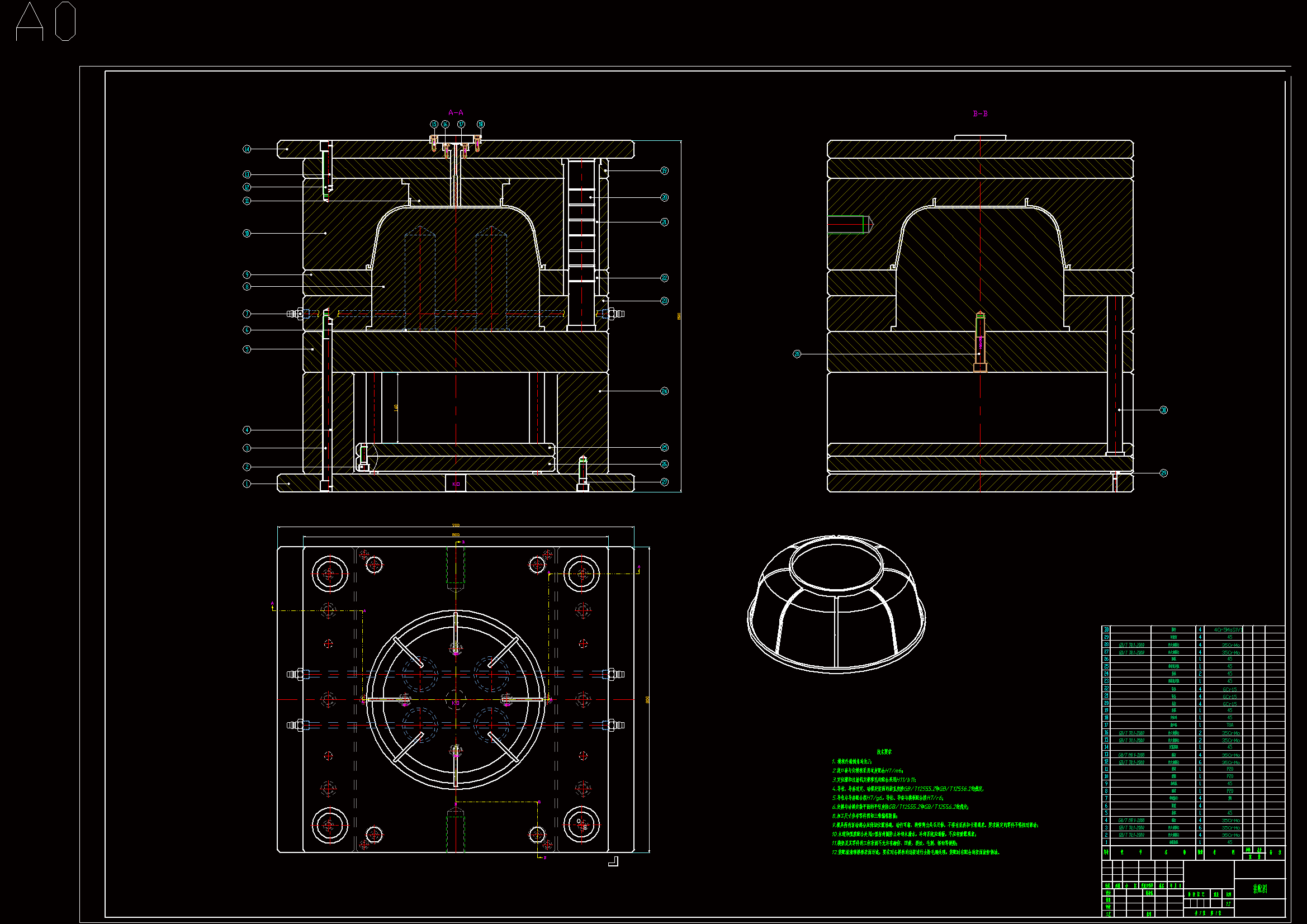This screenshot has width=1307, height=924.
Task: Click the KO knockout hole in section A-A
Action: (x=456, y=484)
